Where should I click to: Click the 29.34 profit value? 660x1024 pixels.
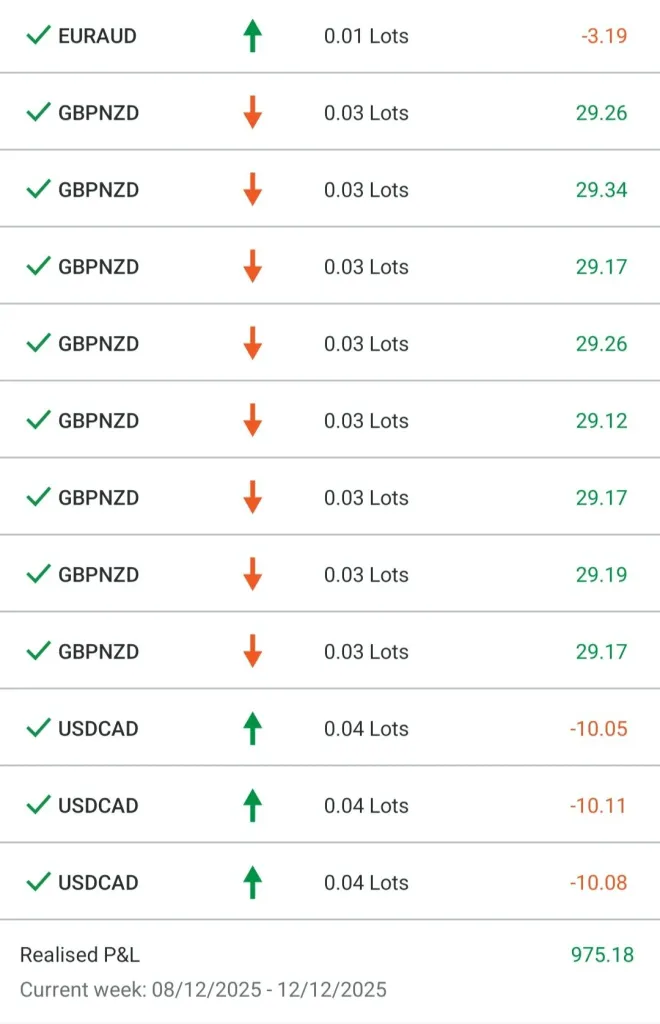tap(601, 190)
